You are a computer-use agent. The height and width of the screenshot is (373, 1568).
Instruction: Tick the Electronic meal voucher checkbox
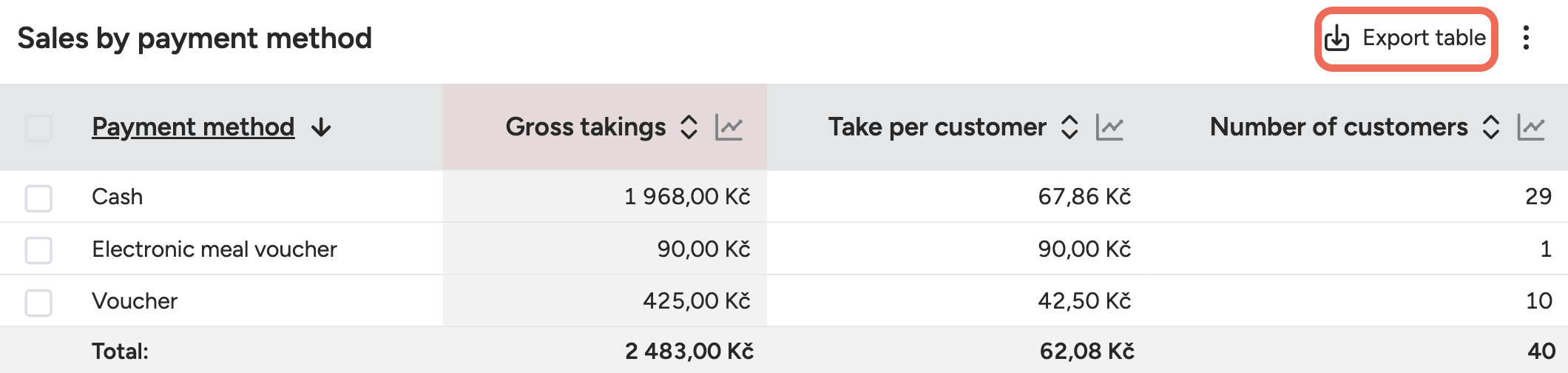pyautogui.click(x=38, y=250)
